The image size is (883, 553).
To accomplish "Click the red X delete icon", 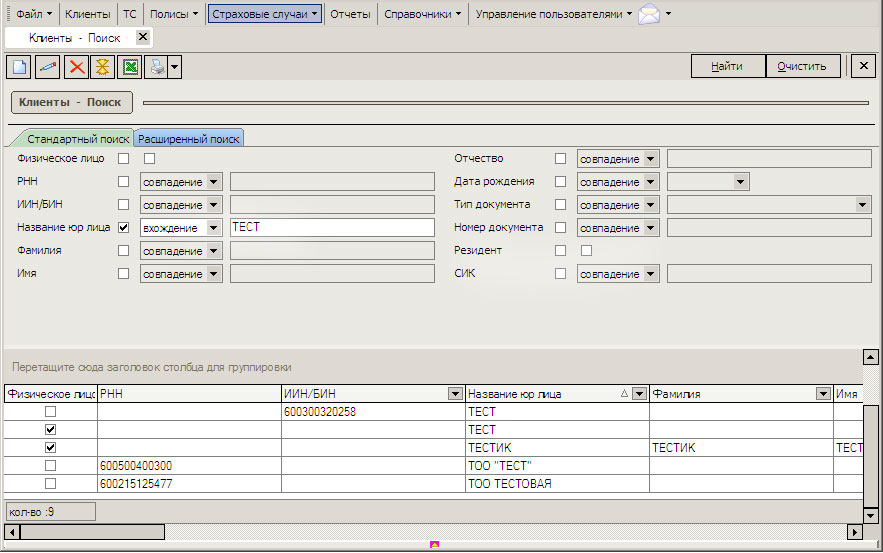I will (75, 67).
